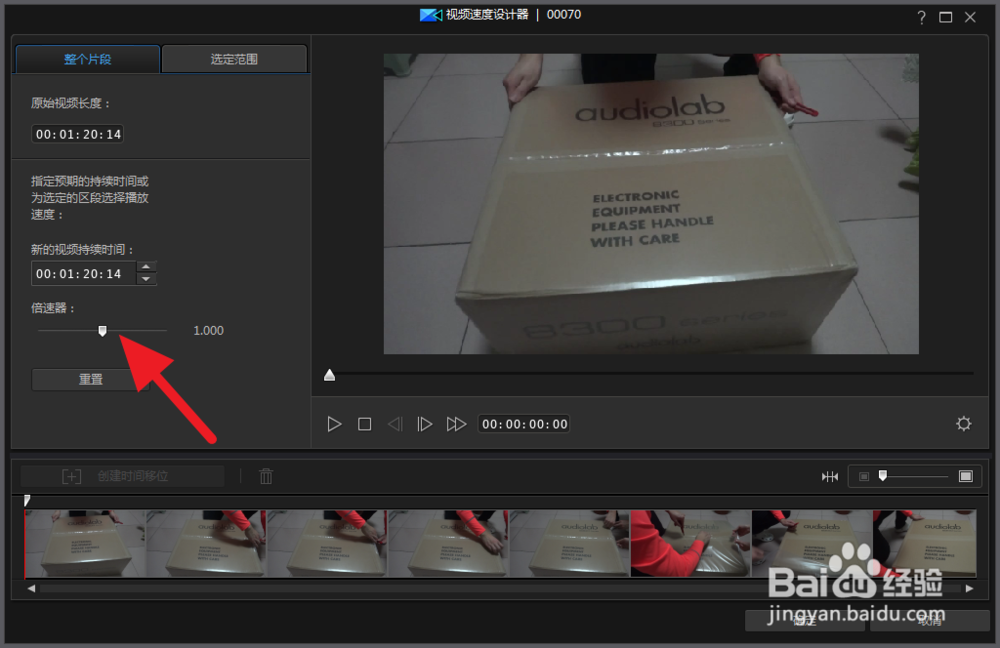
Task: Select the timeline thumbnail with red sleeve close-up
Action: [x=691, y=543]
